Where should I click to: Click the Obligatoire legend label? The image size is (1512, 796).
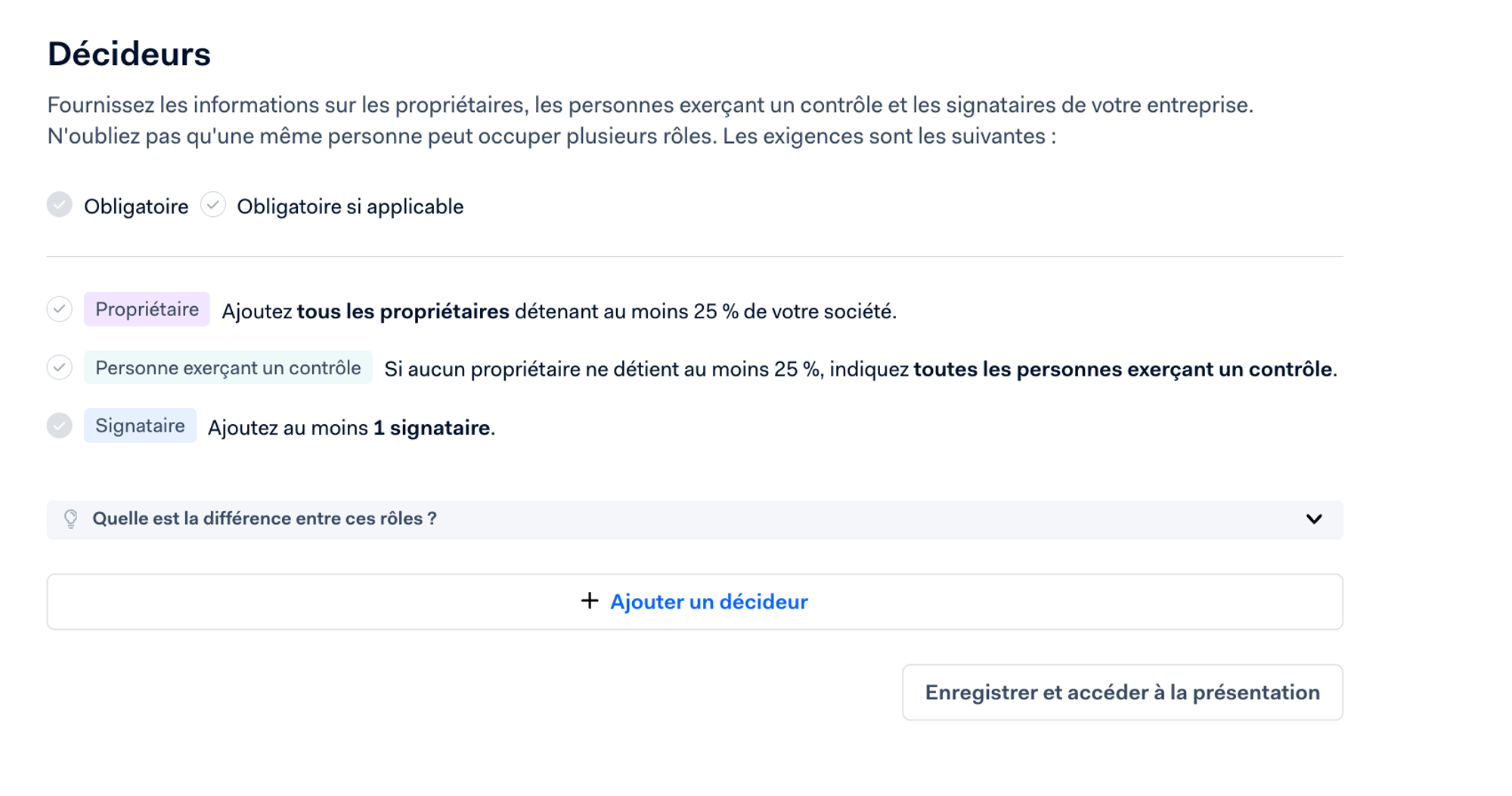coord(136,206)
